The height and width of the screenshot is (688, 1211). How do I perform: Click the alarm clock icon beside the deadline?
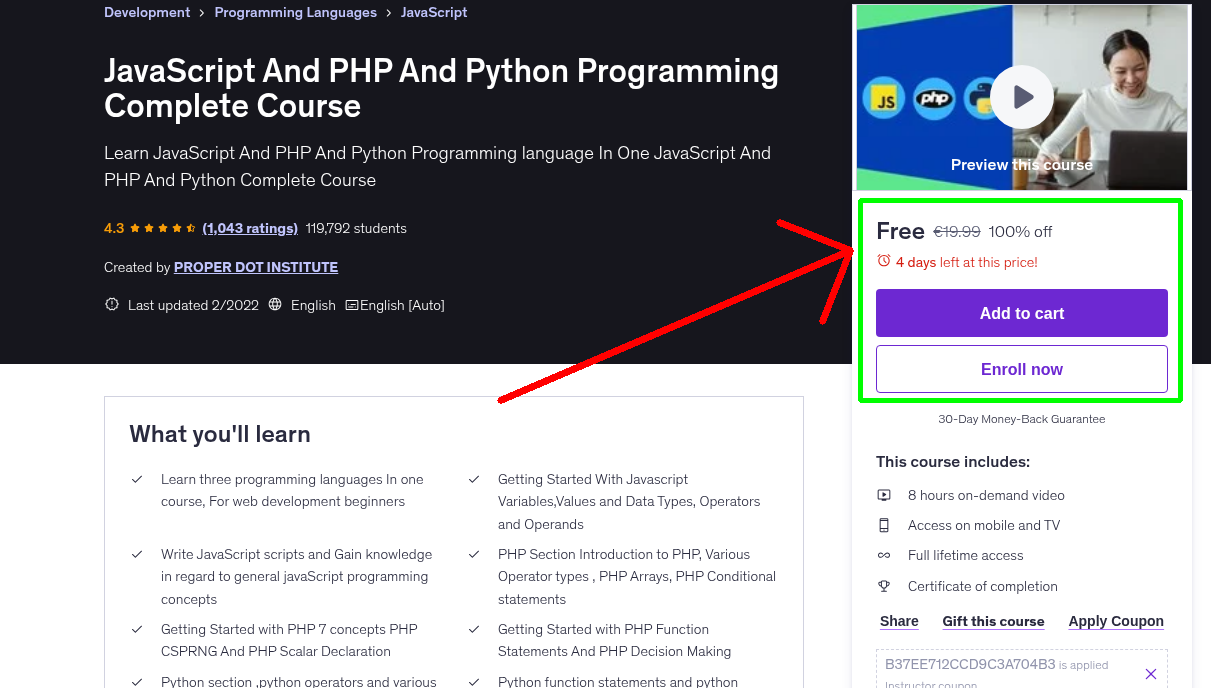882,262
